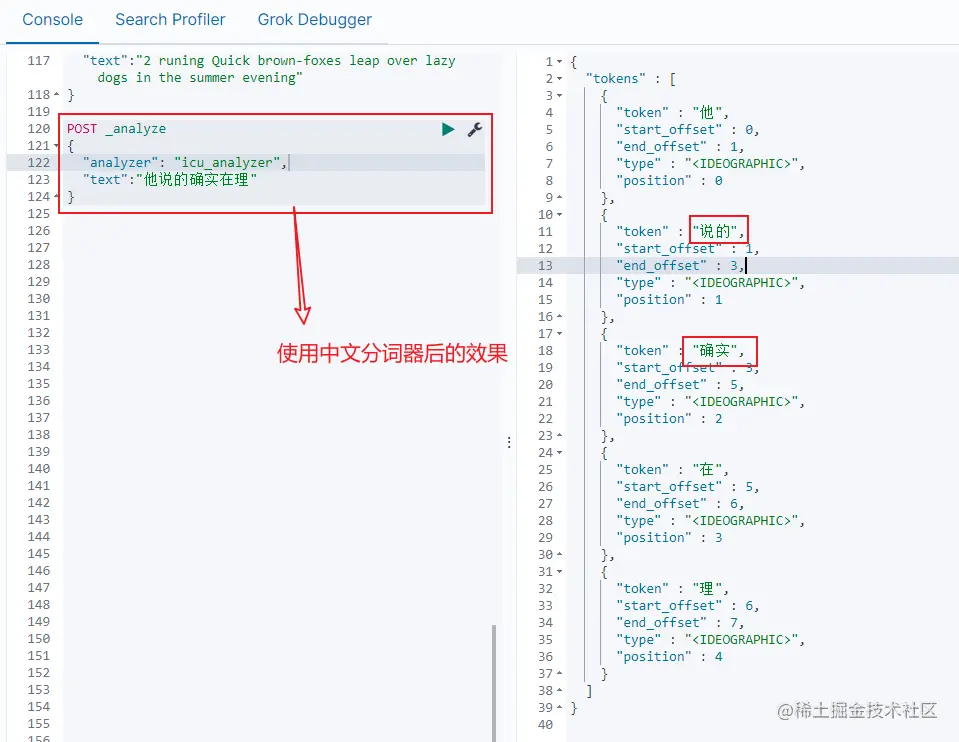
Task: Open the Search Profiler tab
Action: tap(170, 20)
